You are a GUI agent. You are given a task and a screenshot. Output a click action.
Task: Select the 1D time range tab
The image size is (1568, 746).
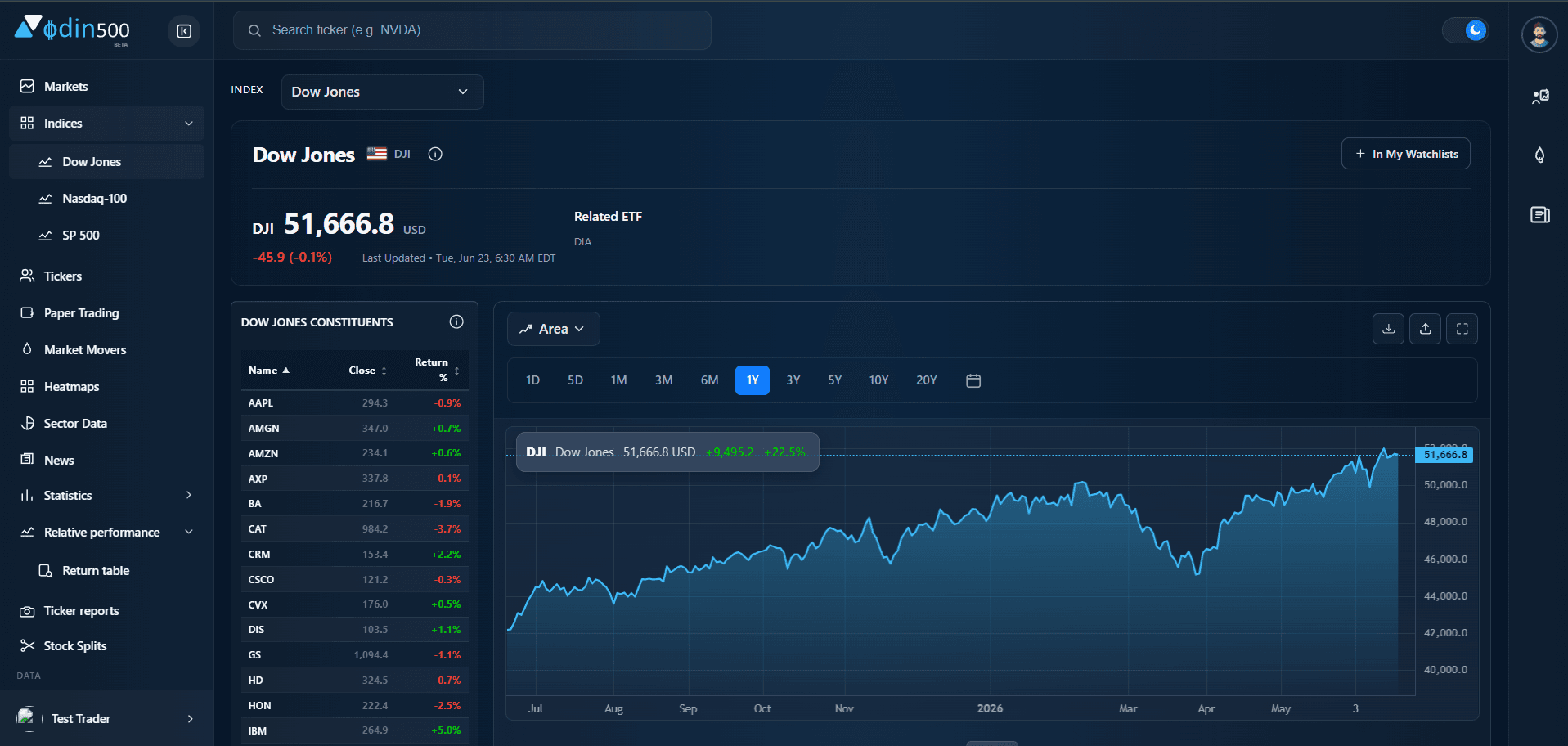coord(532,380)
